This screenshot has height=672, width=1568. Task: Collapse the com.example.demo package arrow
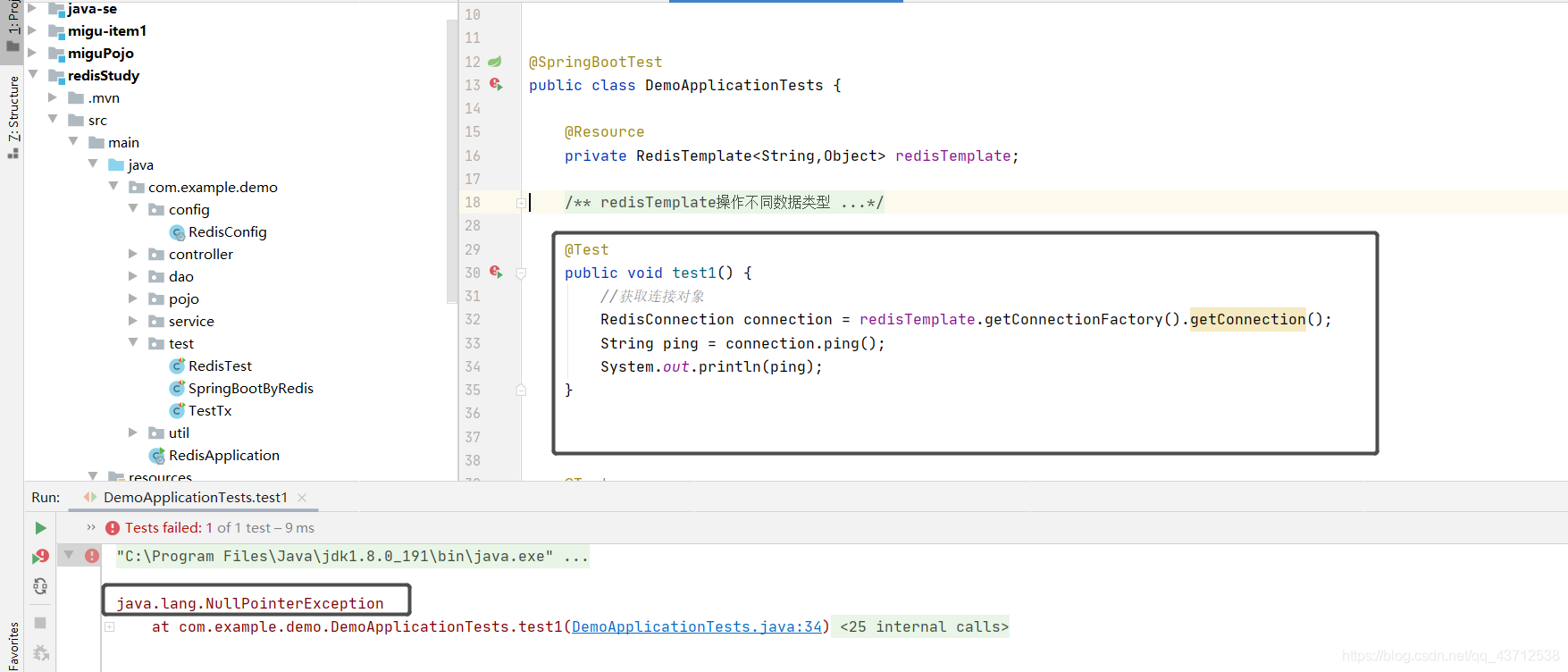click(113, 187)
